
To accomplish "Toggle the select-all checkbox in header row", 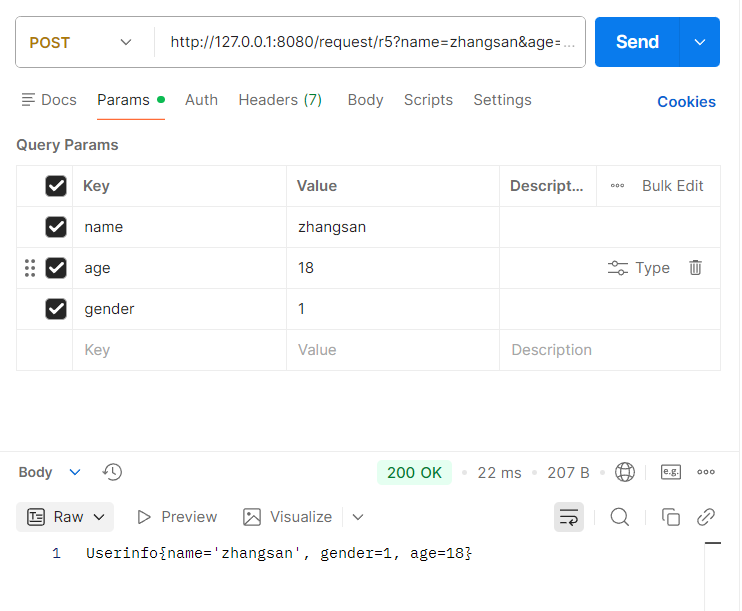I will pos(56,186).
